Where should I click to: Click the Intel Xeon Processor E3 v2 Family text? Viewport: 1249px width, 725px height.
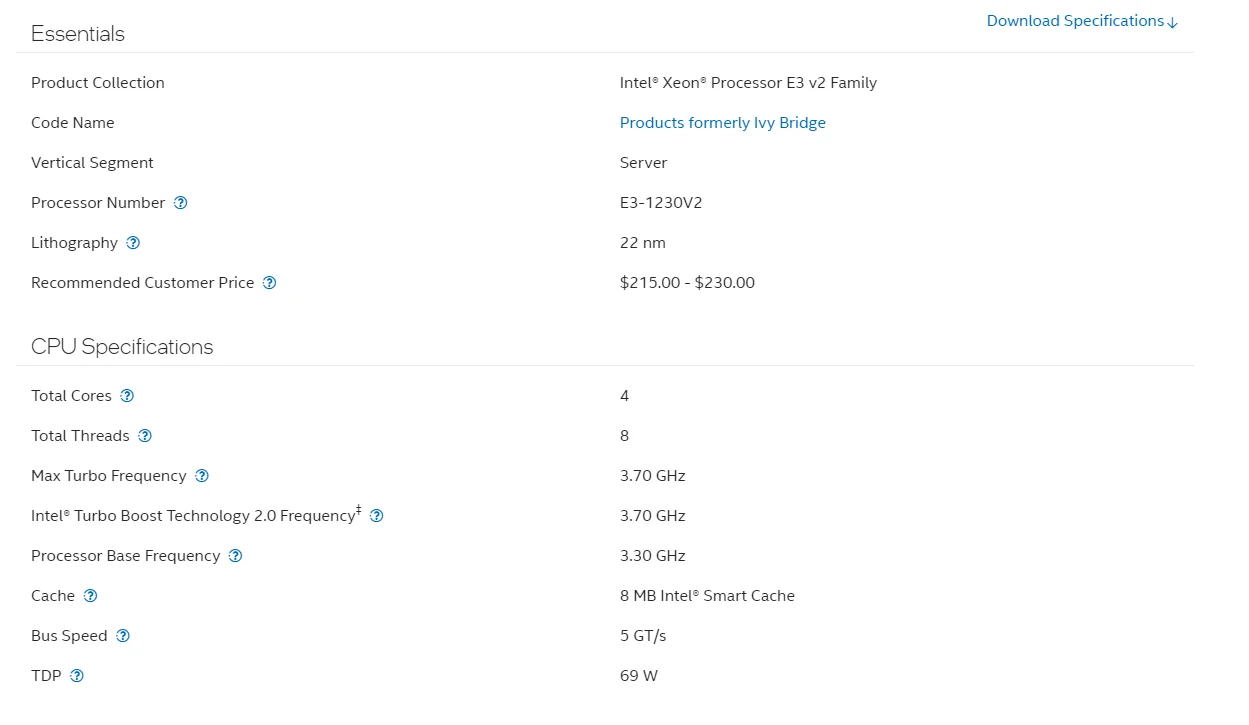click(x=748, y=83)
